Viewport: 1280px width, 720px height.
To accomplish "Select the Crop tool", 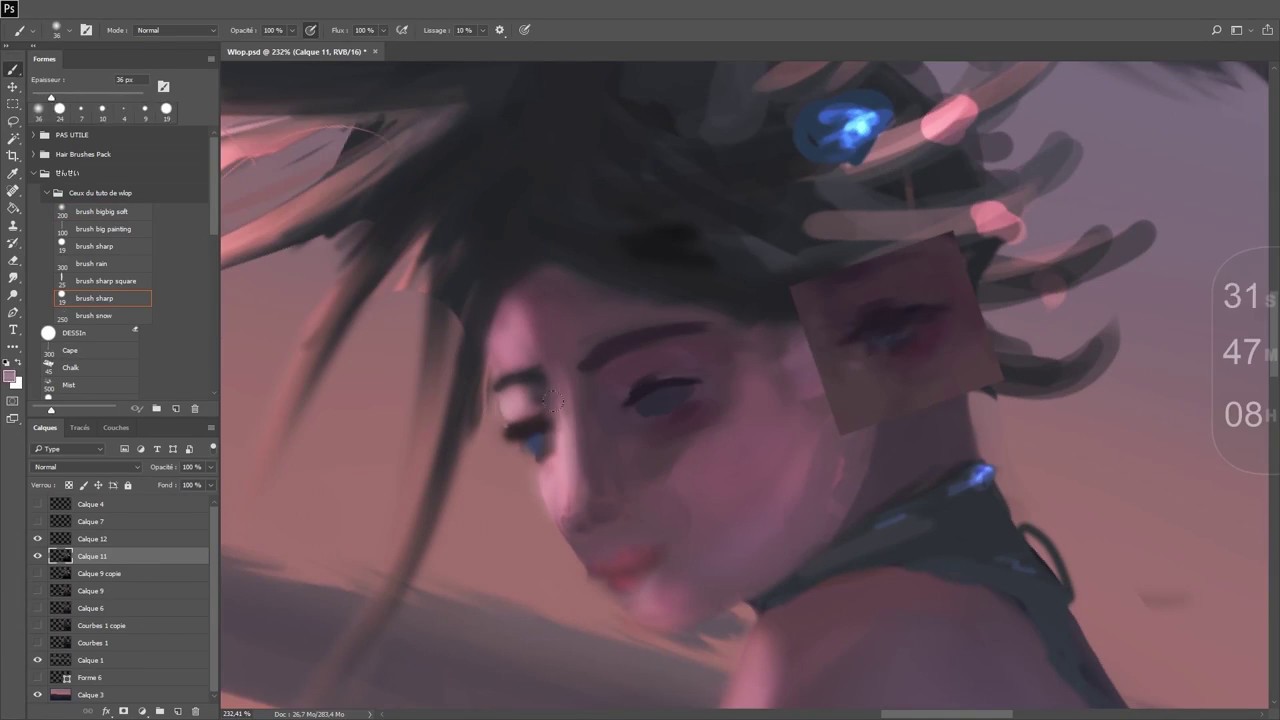I will pos(13,156).
